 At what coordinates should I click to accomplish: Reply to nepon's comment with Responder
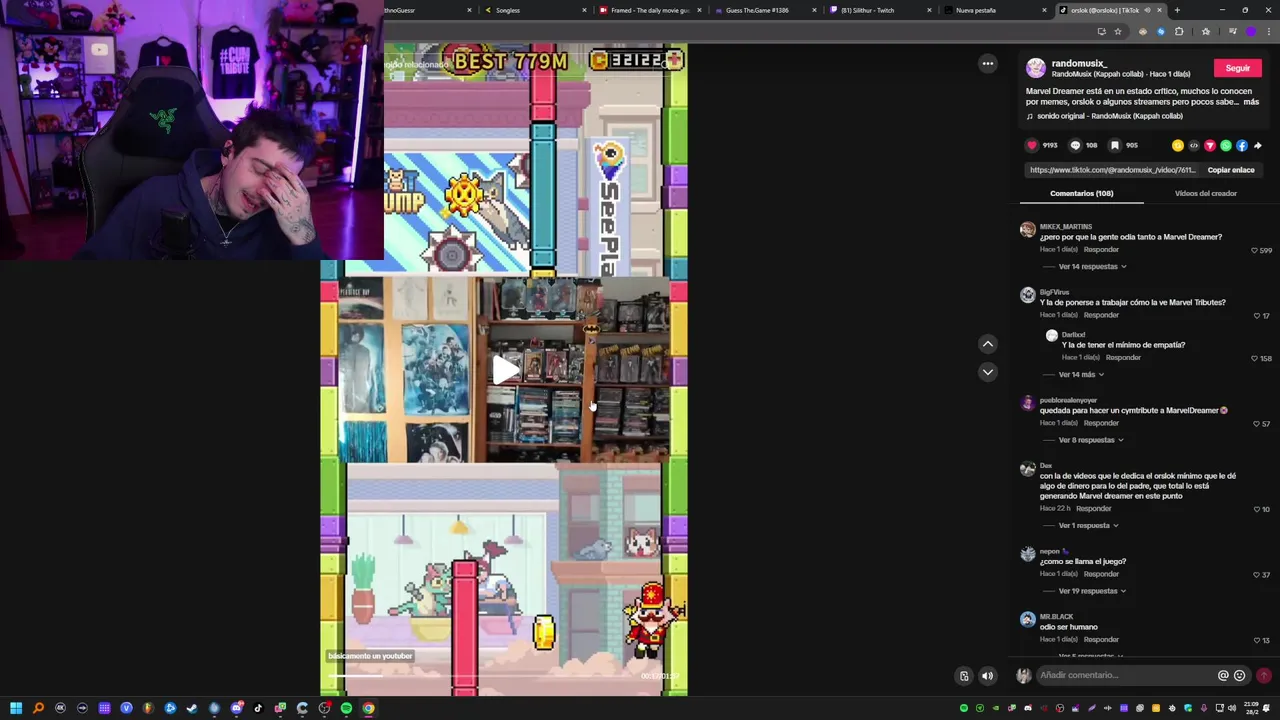click(x=1101, y=574)
